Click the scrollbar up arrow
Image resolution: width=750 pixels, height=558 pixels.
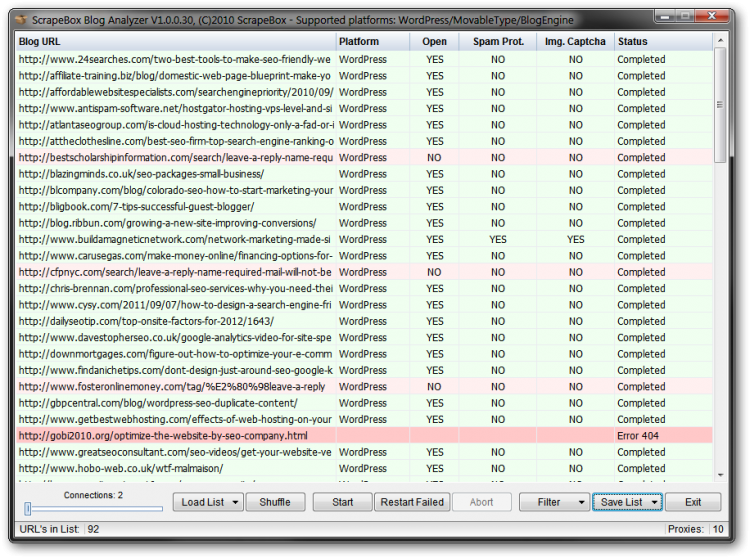pos(720,41)
